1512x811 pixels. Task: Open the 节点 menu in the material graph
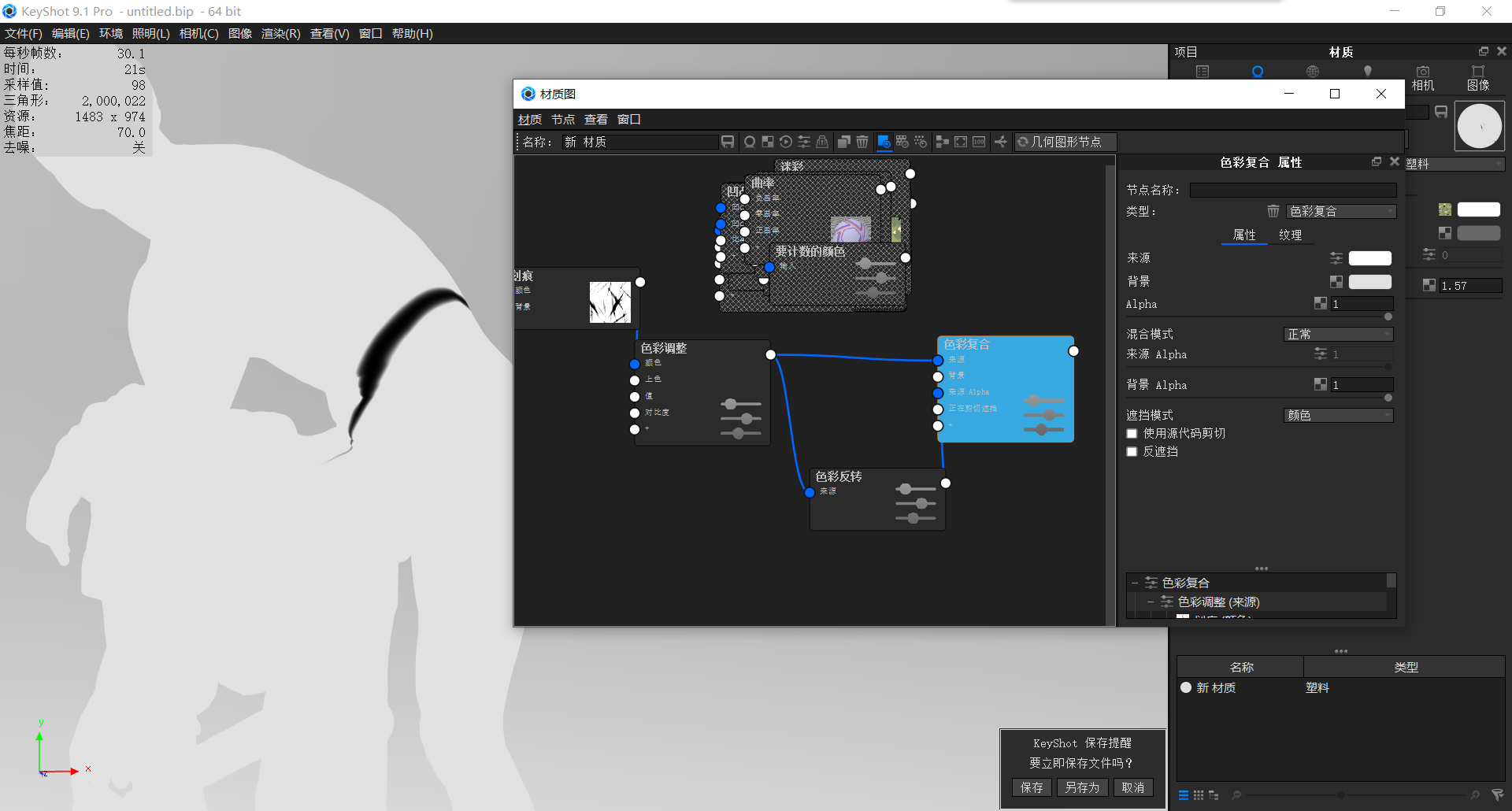click(562, 119)
